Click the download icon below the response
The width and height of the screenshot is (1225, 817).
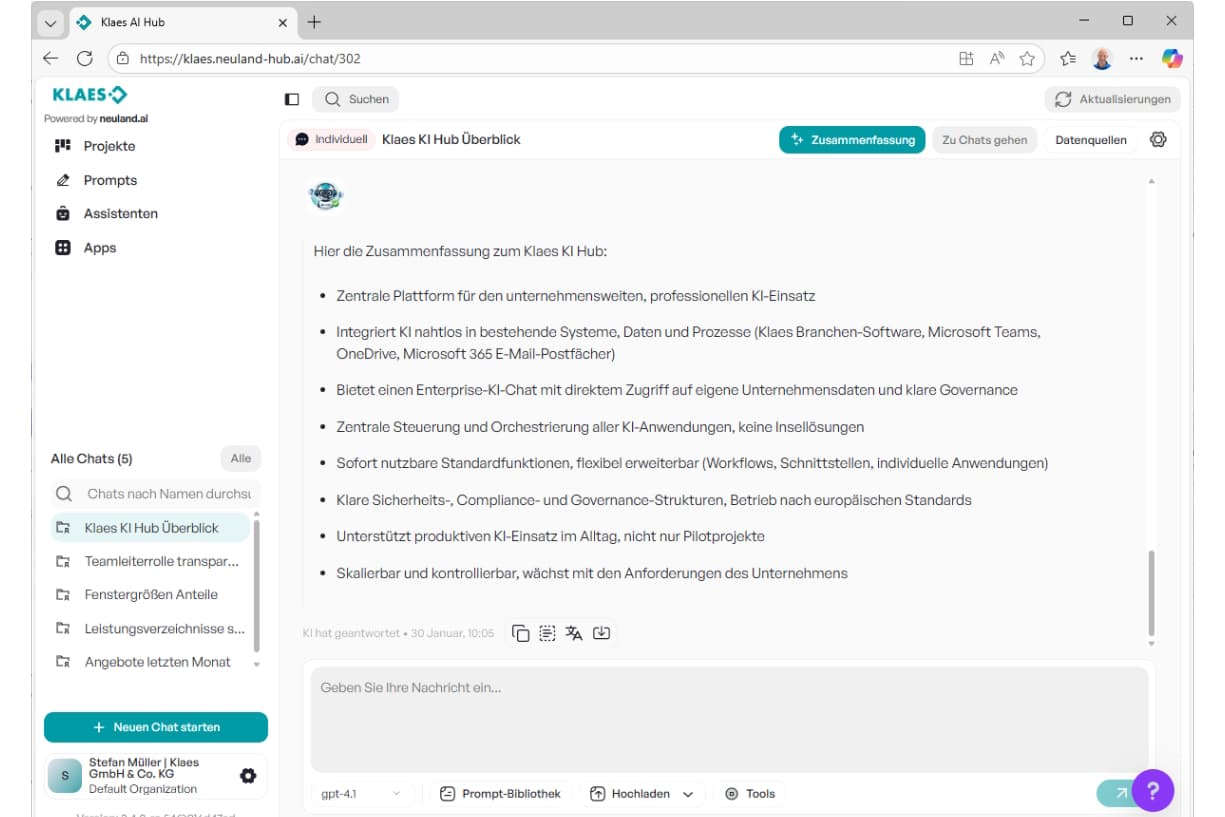[x=601, y=633]
